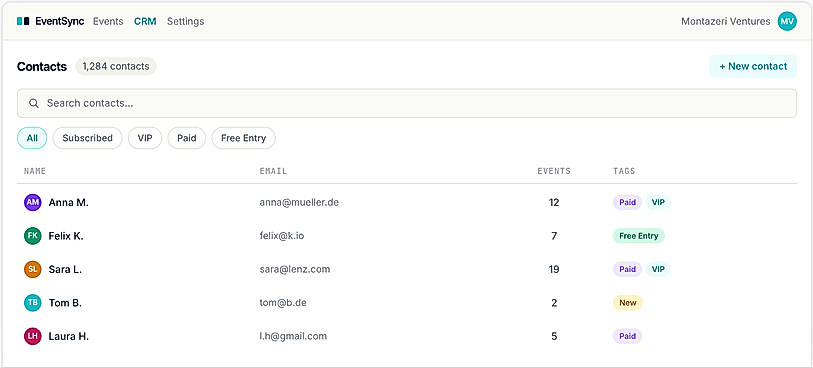Click Anna M.'s AM avatar
Viewport: 813px width, 368px height.
pyautogui.click(x=32, y=203)
